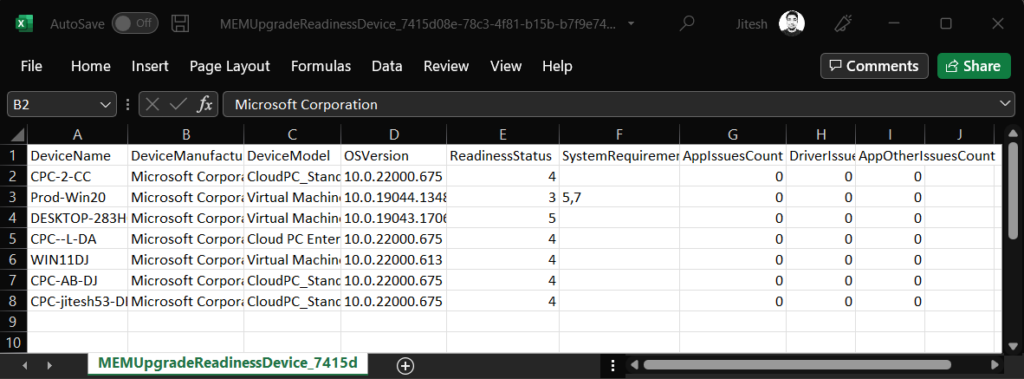Select the CPC-AB-DJ cell

pos(78,280)
